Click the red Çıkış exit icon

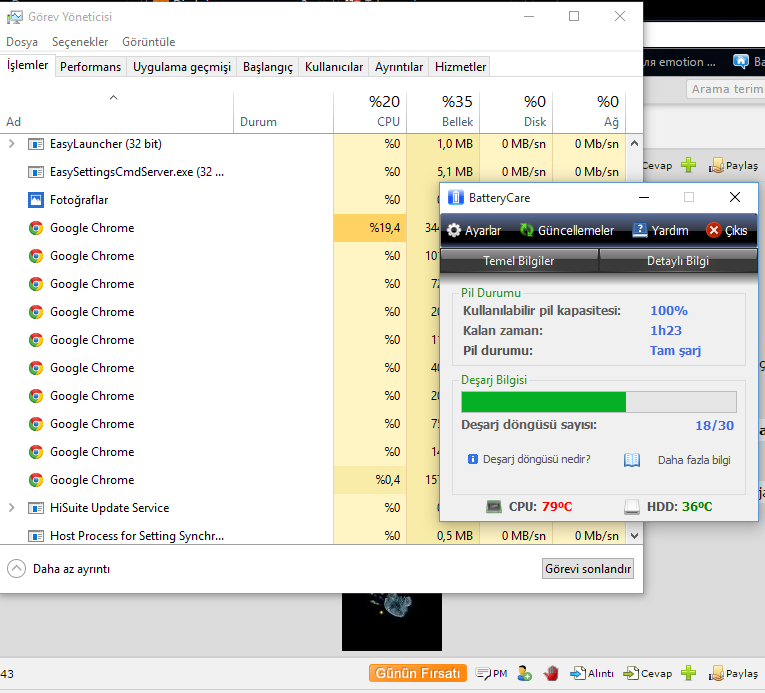coord(713,230)
